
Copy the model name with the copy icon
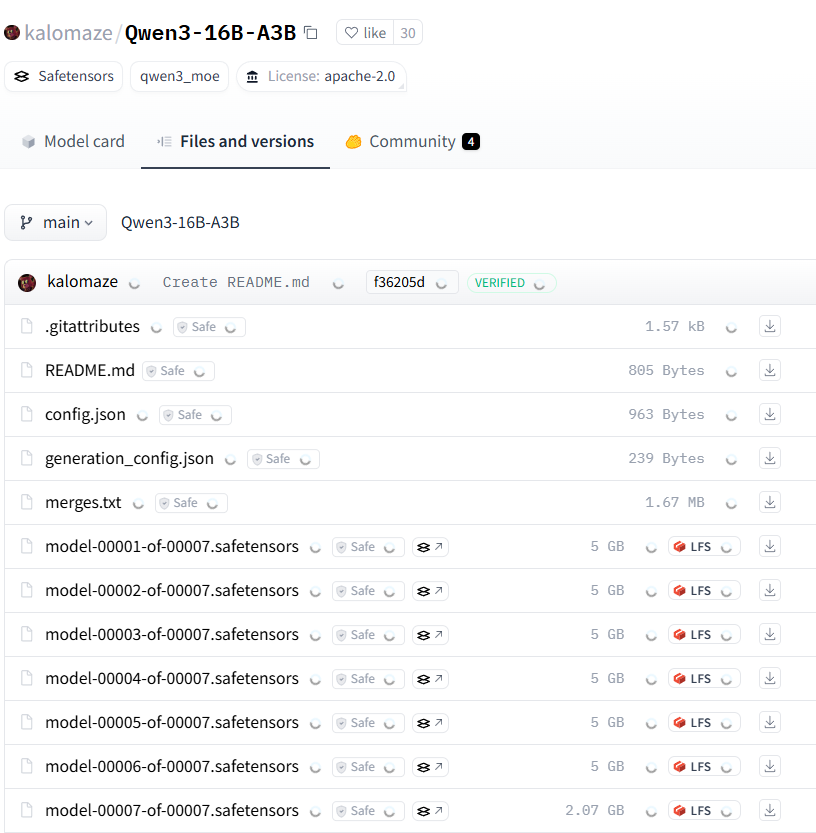coord(311,33)
